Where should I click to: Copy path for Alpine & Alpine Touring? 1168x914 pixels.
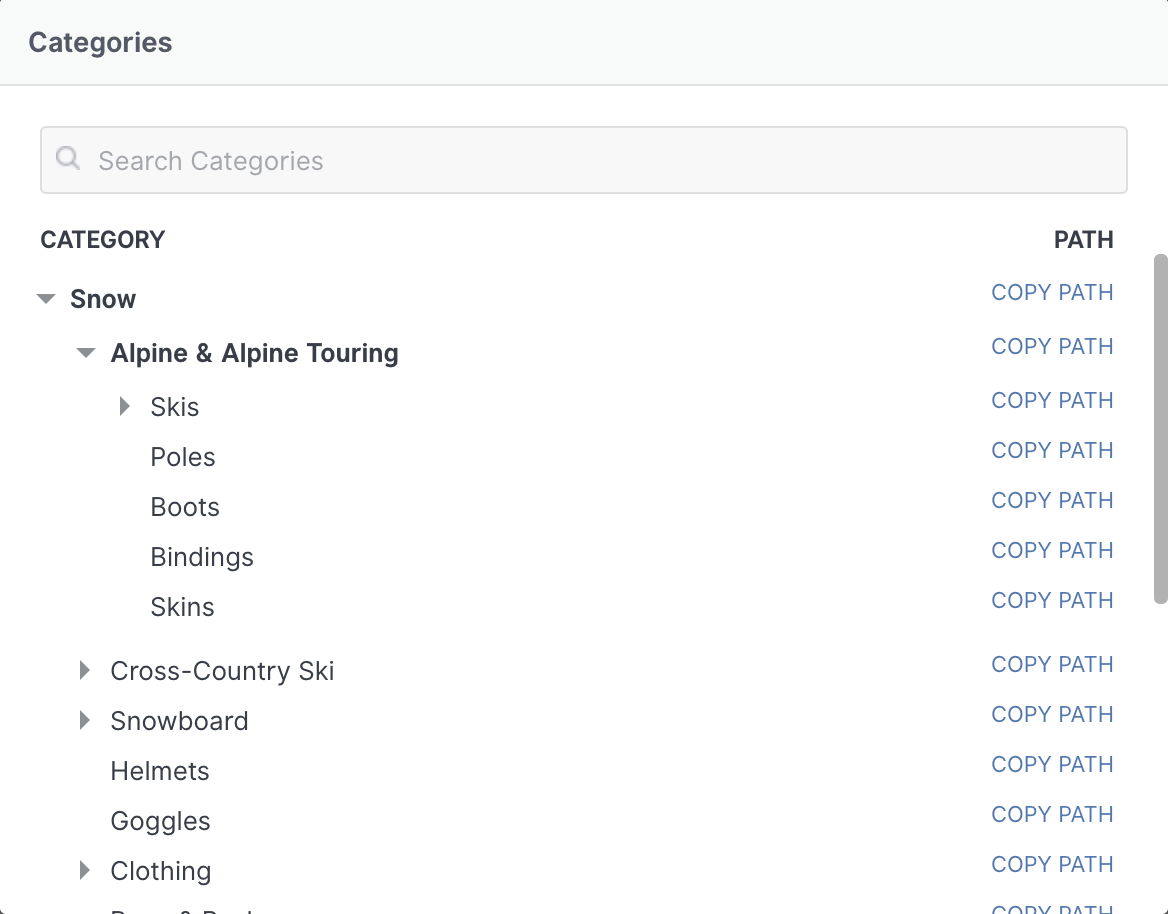1052,347
